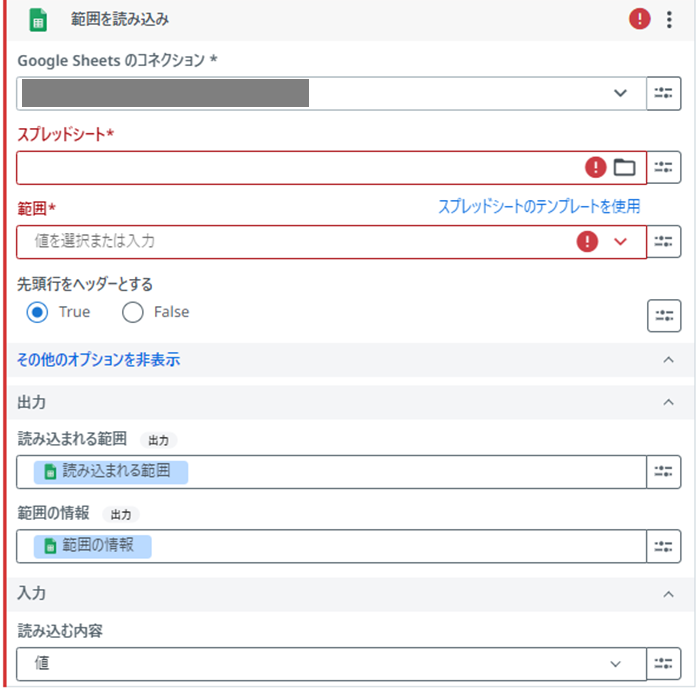Click the Google Sheets activity icon
This screenshot has height=696, width=698.
click(38, 20)
